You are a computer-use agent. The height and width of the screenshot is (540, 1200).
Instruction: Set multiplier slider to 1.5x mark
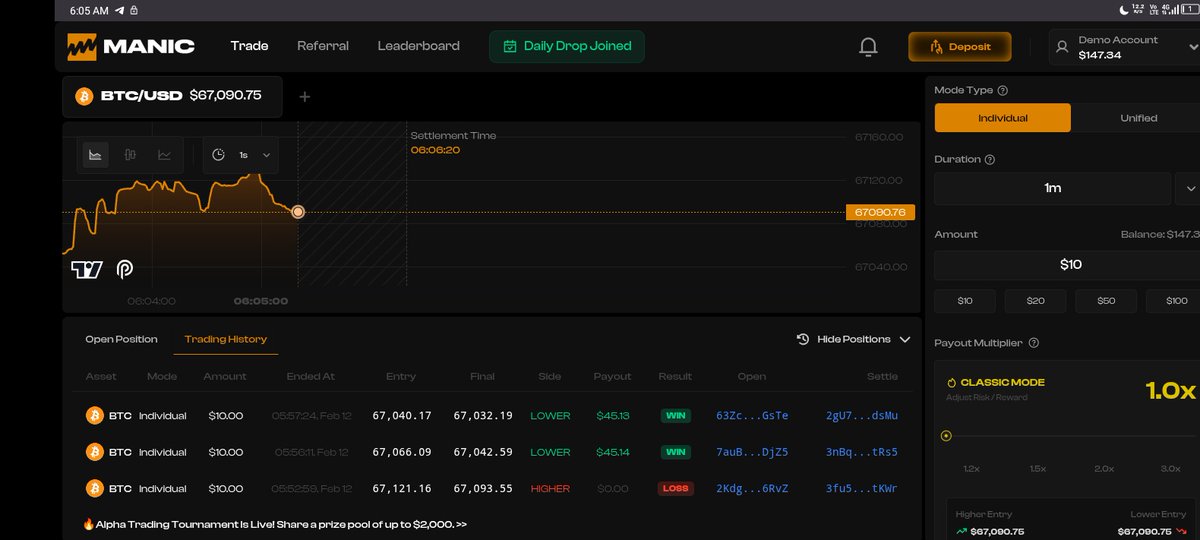click(x=1037, y=468)
